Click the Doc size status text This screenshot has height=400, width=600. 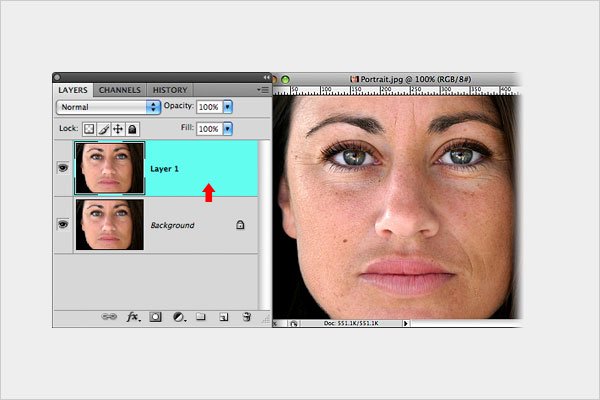coord(351,323)
